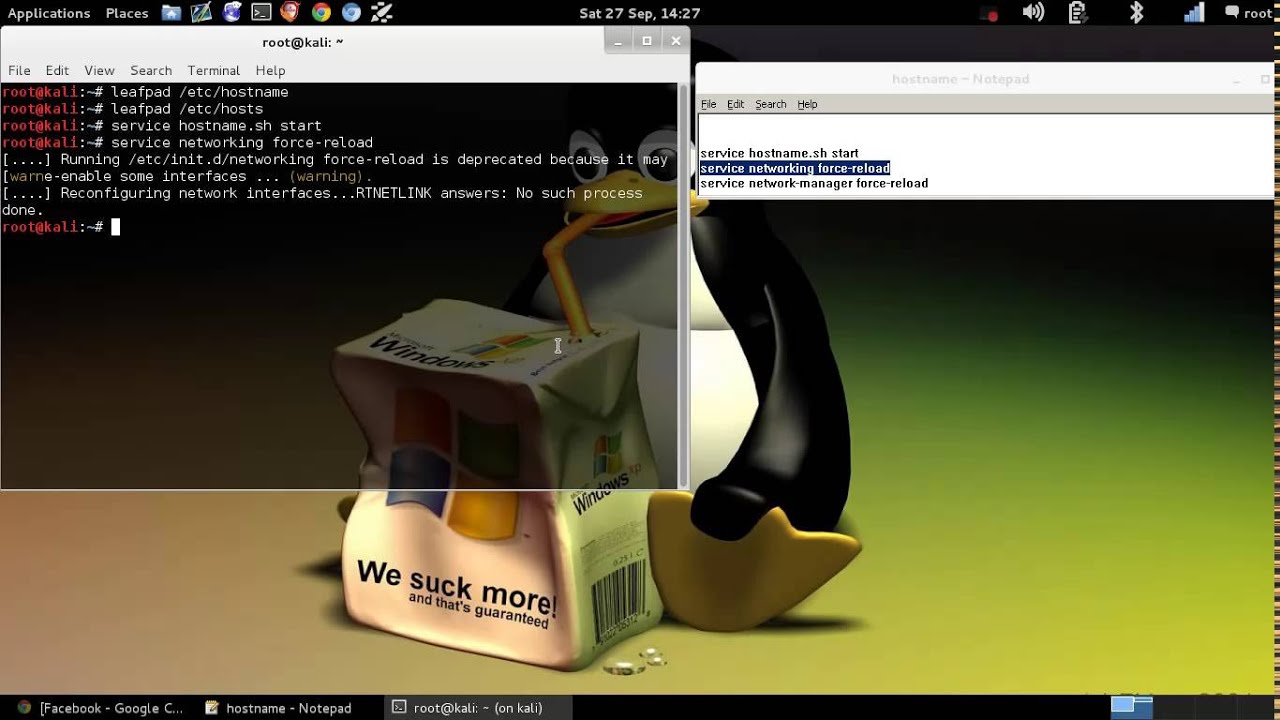Launch Google Chrome from top panel
This screenshot has width=1280, height=720.
pyautogui.click(x=321, y=13)
